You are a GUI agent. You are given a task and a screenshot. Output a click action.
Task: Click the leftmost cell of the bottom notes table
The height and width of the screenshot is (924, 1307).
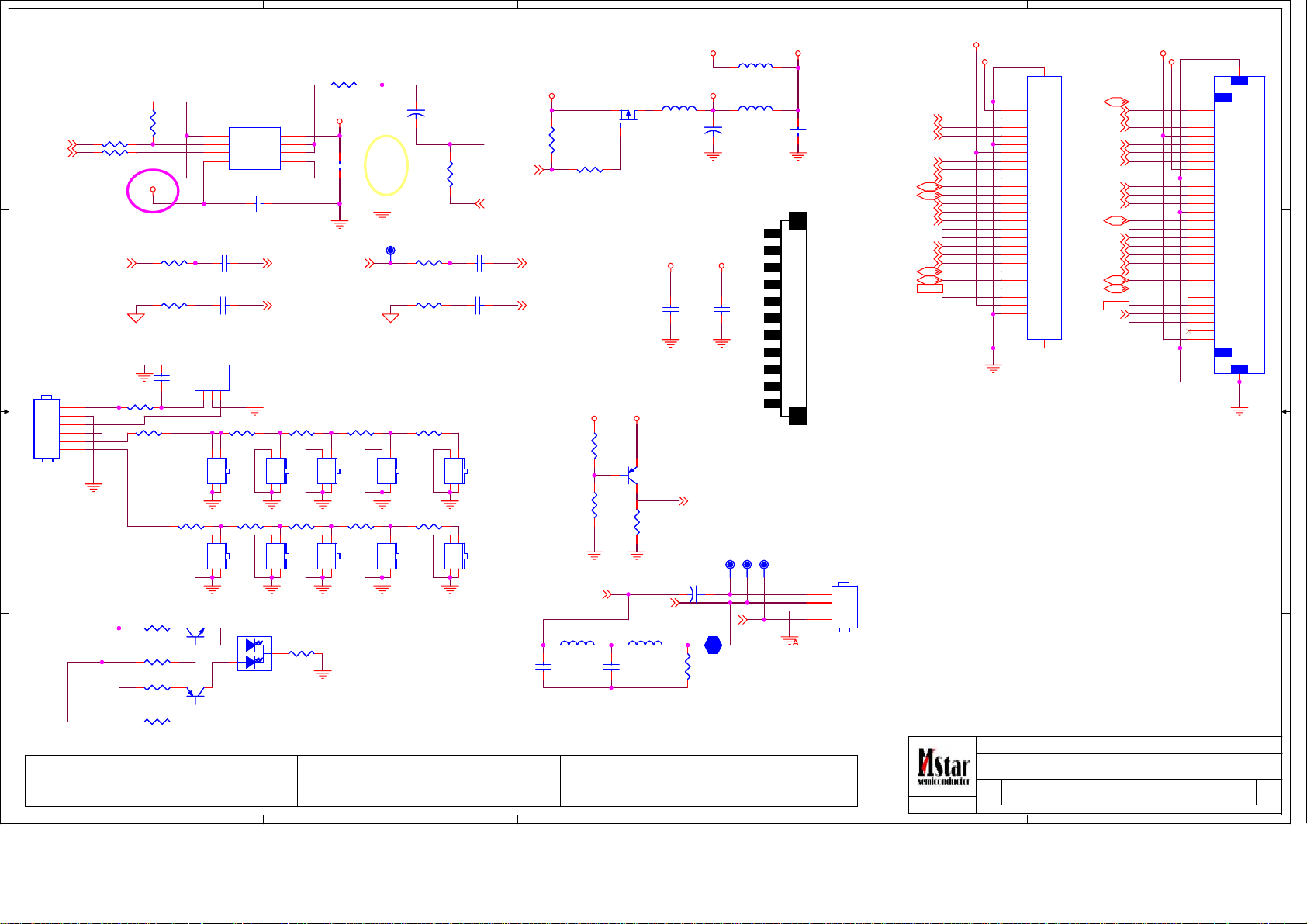coord(161,781)
